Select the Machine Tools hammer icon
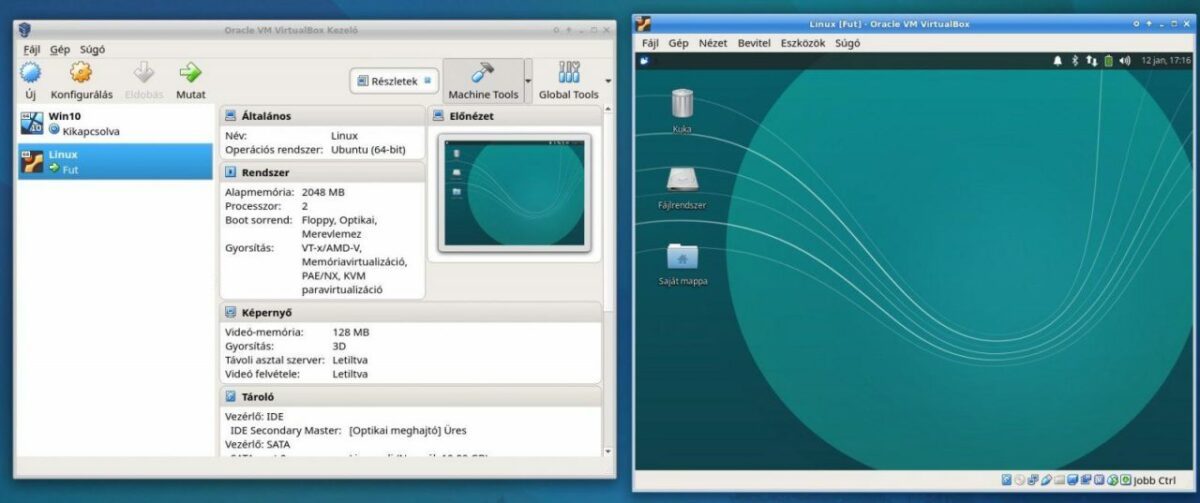The width and height of the screenshot is (1200, 503). (483, 73)
